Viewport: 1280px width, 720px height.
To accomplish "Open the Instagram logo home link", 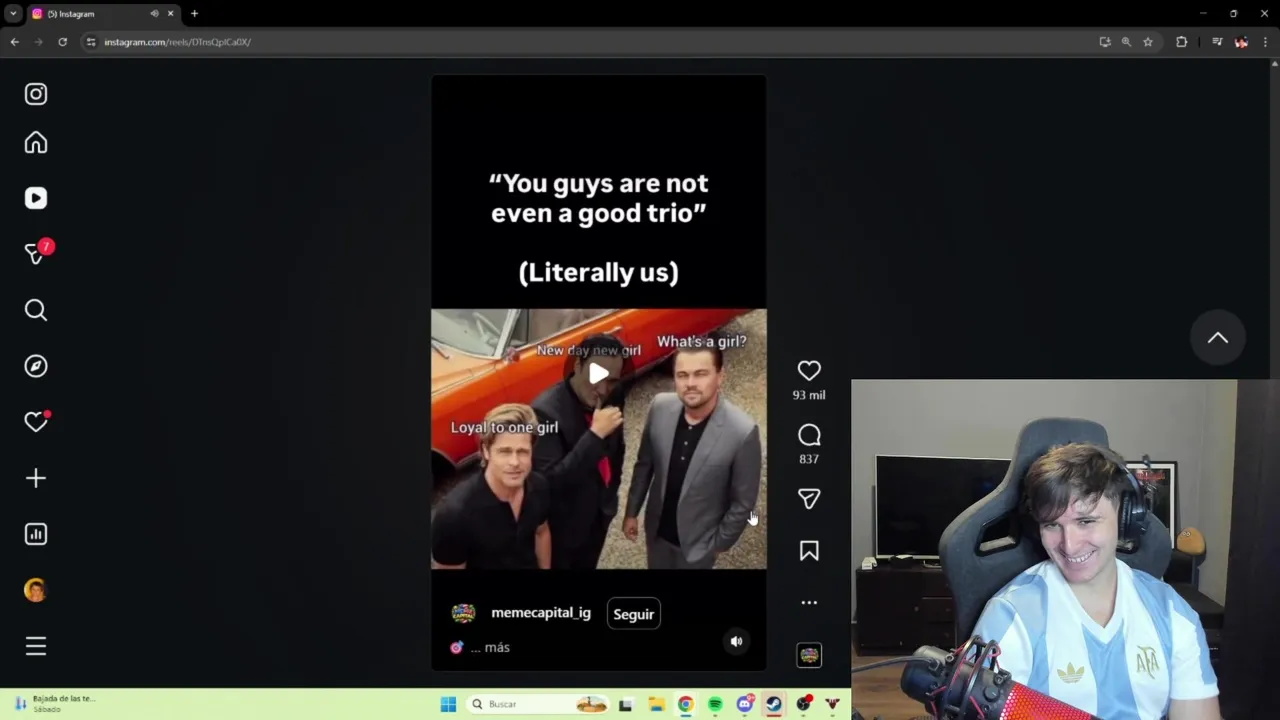I will click(x=36, y=94).
